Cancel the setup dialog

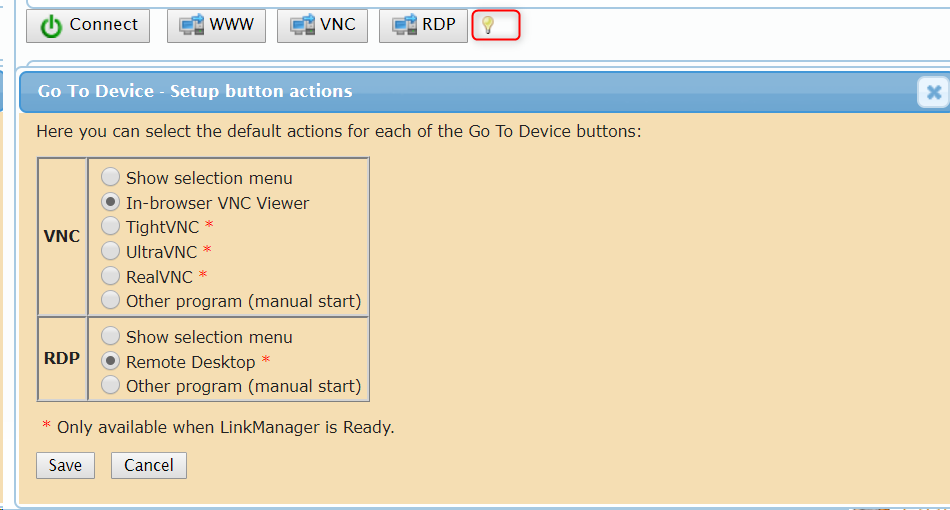point(148,465)
